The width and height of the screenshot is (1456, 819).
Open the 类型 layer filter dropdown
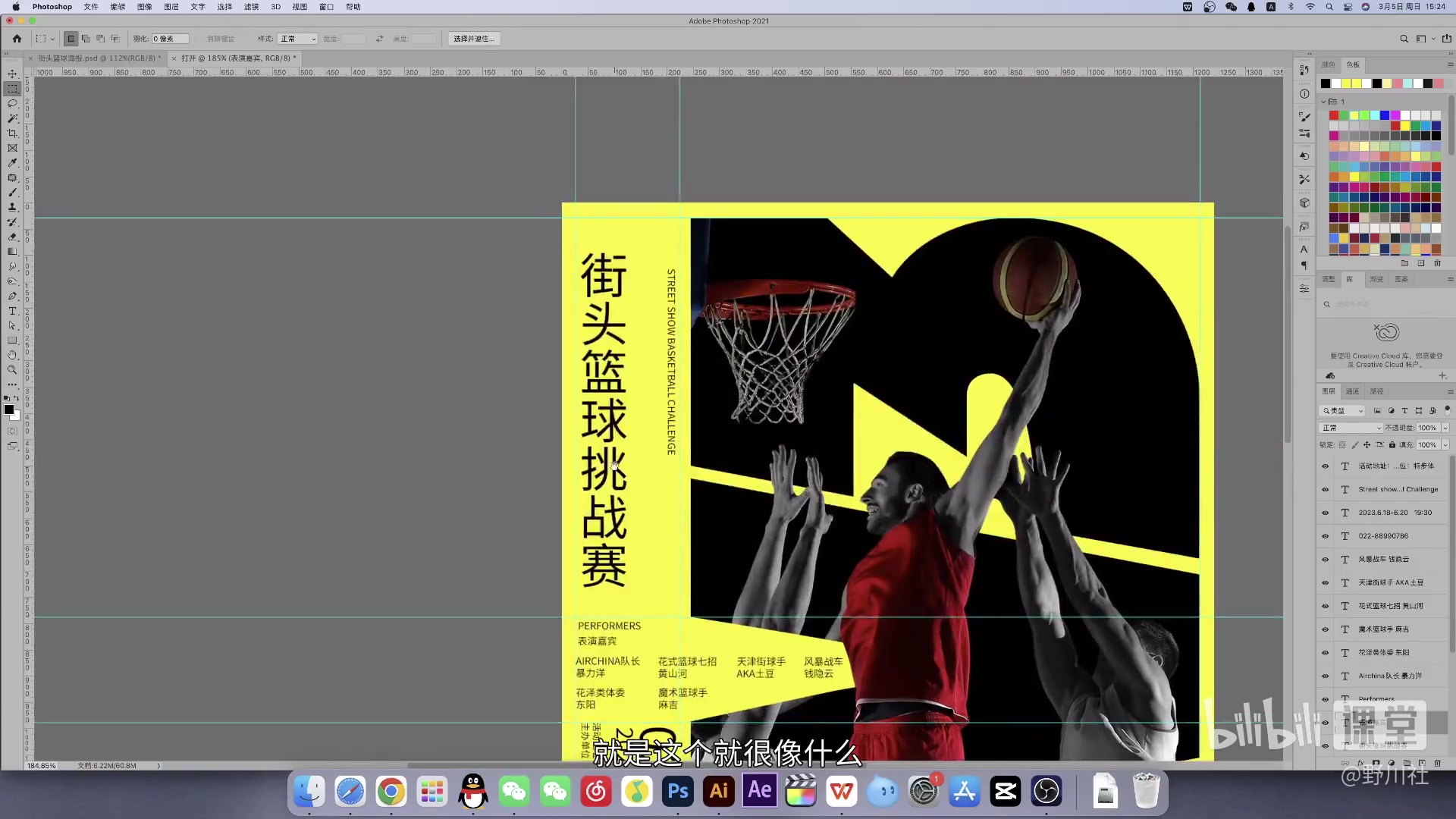[1342, 411]
